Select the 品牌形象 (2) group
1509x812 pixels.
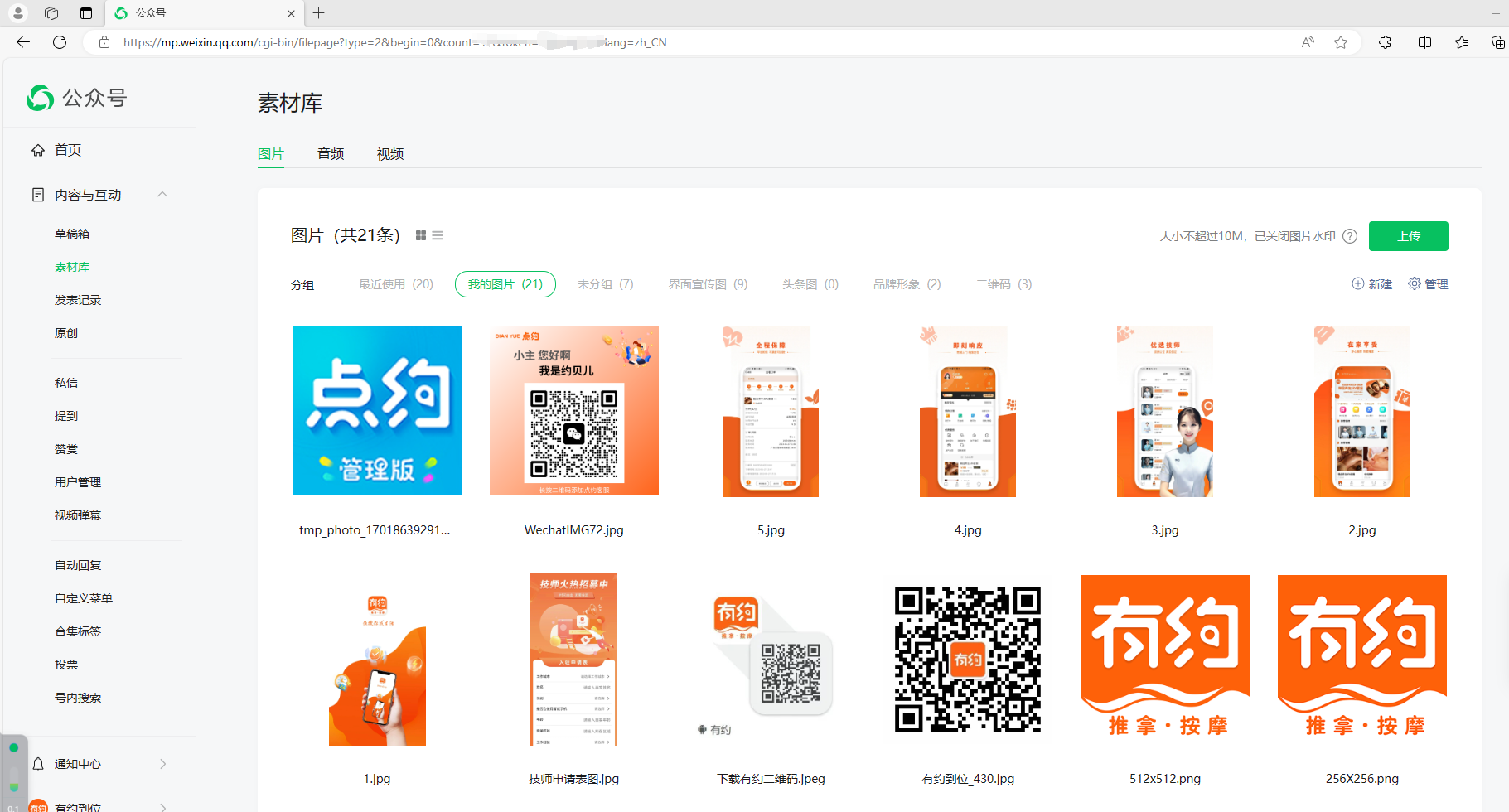pyautogui.click(x=907, y=284)
